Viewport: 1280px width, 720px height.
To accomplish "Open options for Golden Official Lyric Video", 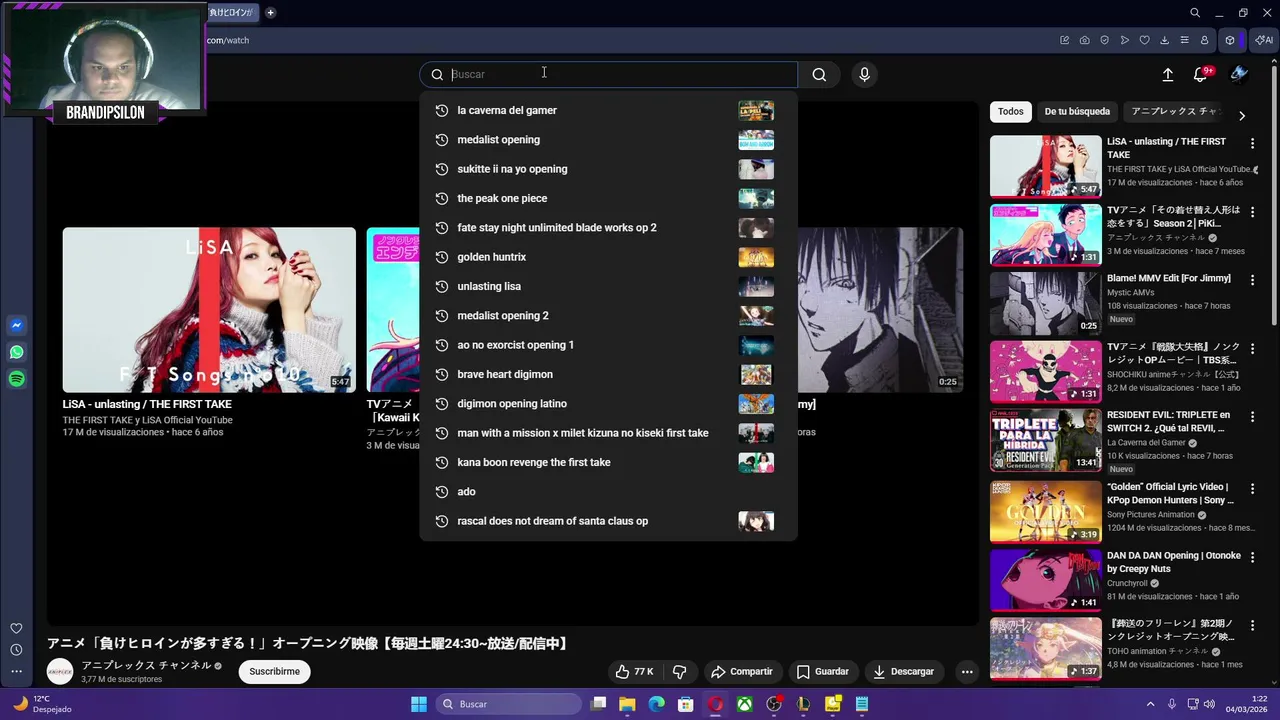I will click(x=1252, y=488).
